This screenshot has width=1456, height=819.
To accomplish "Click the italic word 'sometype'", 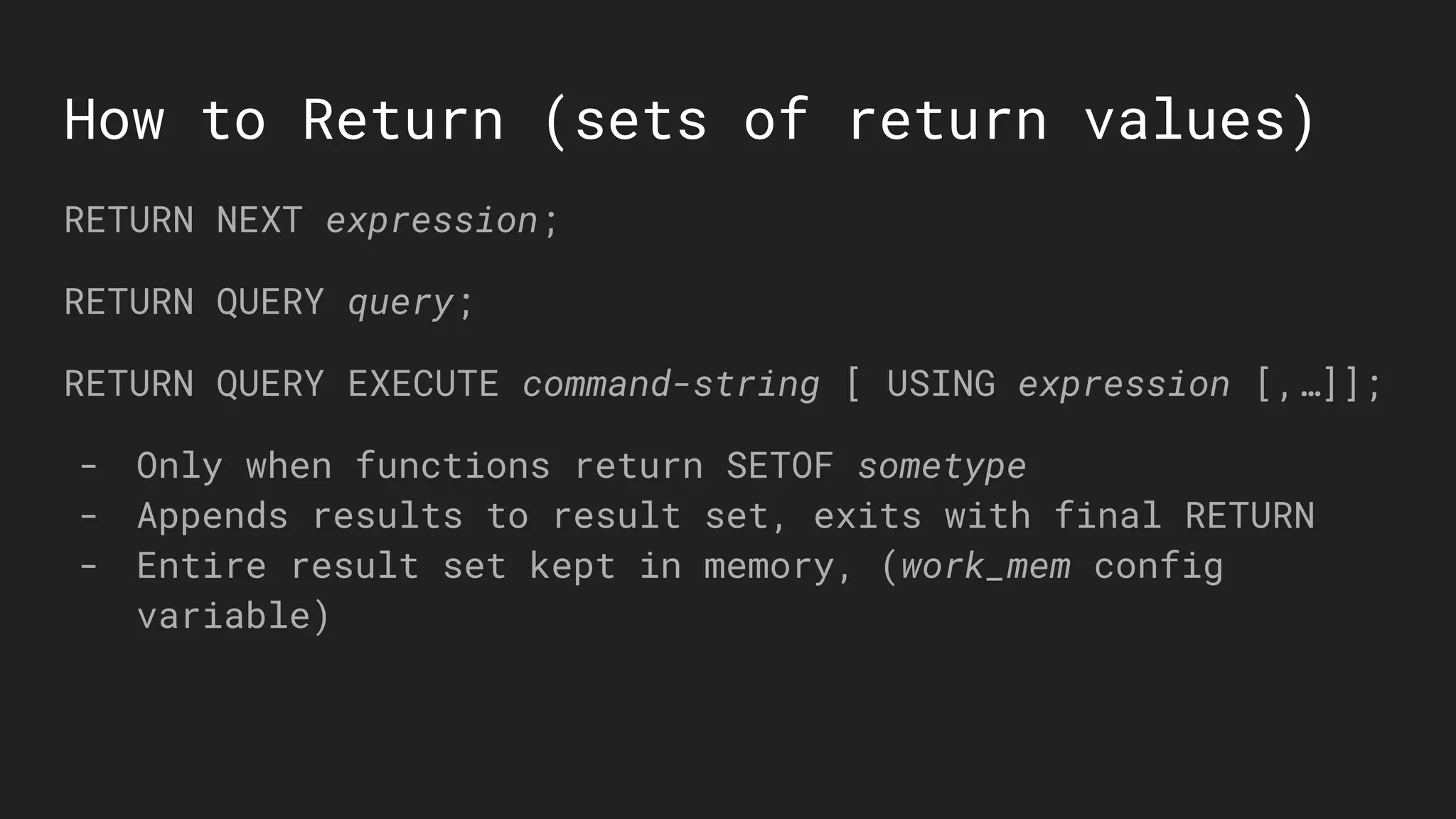I will click(x=942, y=468).
